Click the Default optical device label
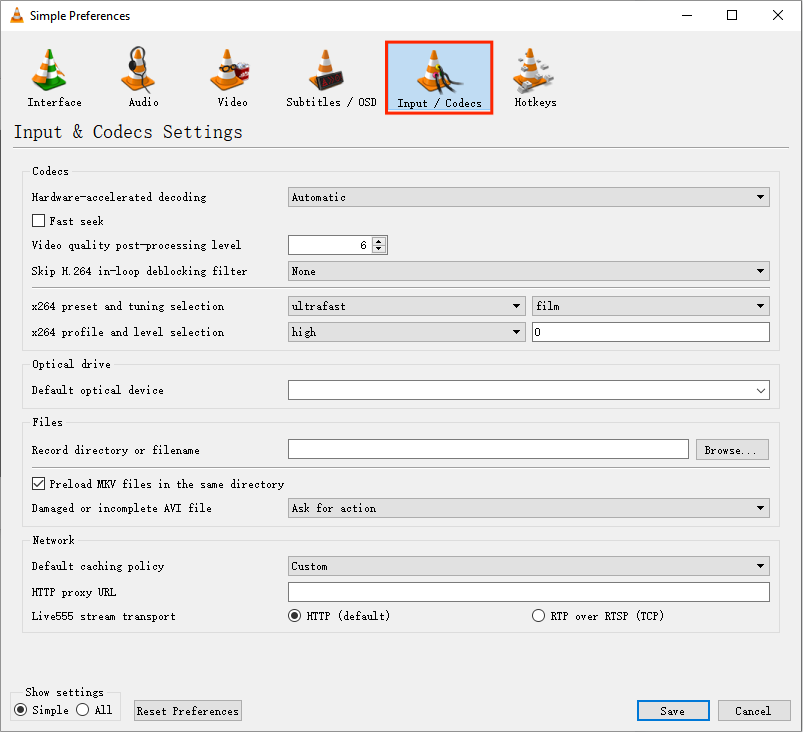The width and height of the screenshot is (803, 732). (97, 390)
